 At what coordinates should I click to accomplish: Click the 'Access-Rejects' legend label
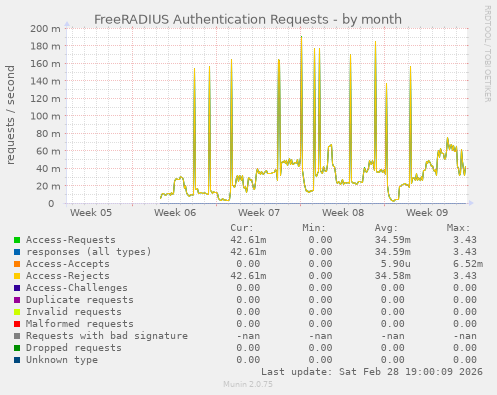coord(68,276)
